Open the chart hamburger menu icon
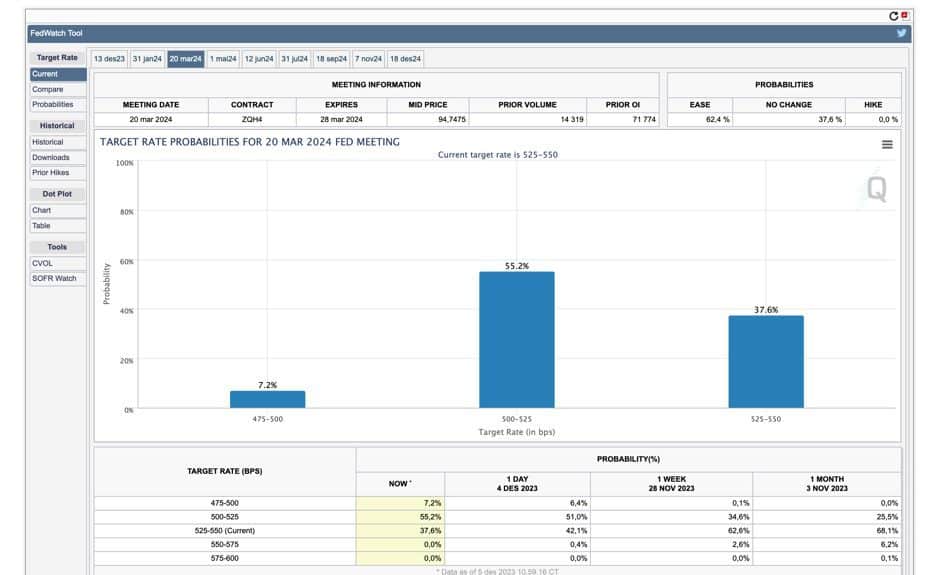This screenshot has height=575, width=943. click(x=887, y=144)
